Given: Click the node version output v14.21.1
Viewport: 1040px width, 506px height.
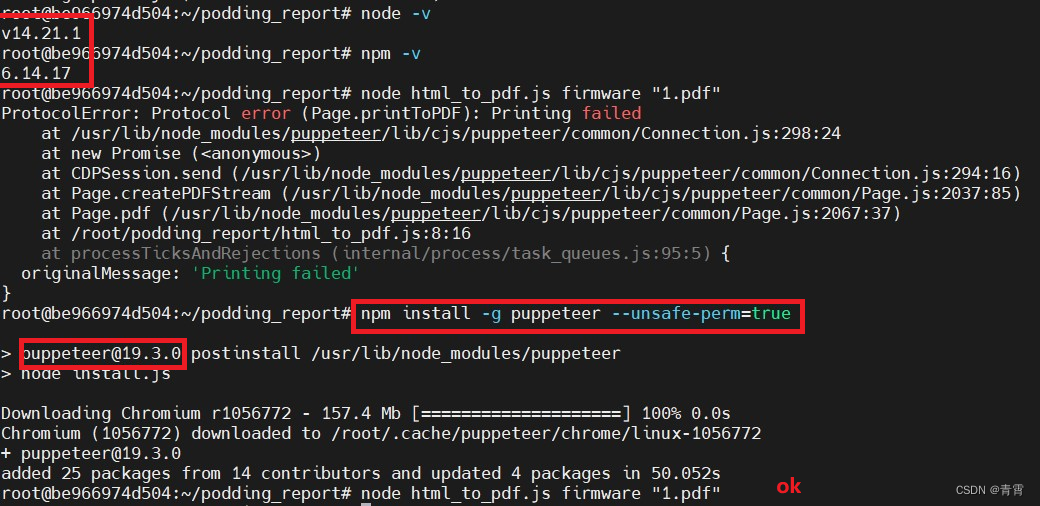Looking at the screenshot, I should point(41,34).
